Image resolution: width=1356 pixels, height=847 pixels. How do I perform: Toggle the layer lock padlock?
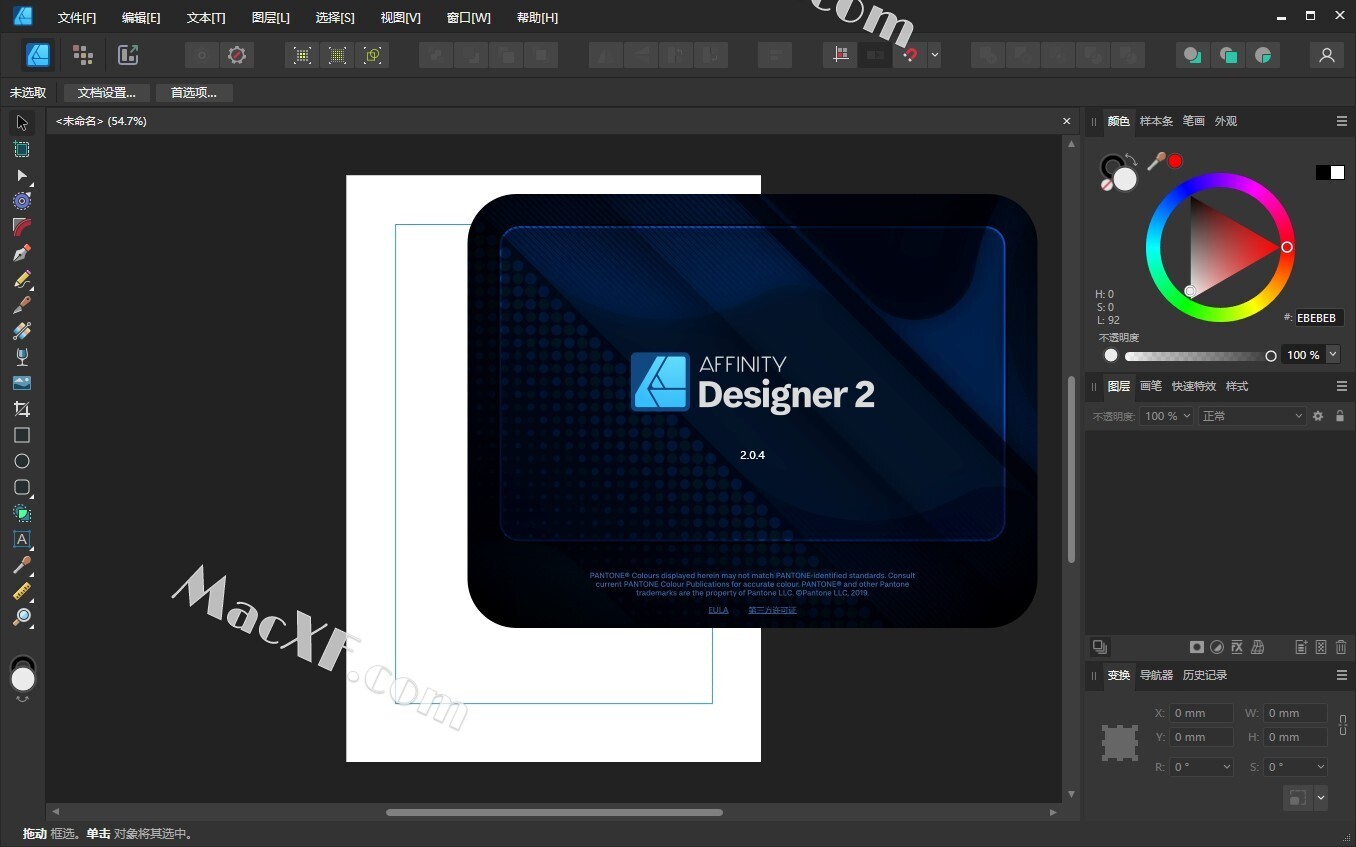tap(1340, 416)
